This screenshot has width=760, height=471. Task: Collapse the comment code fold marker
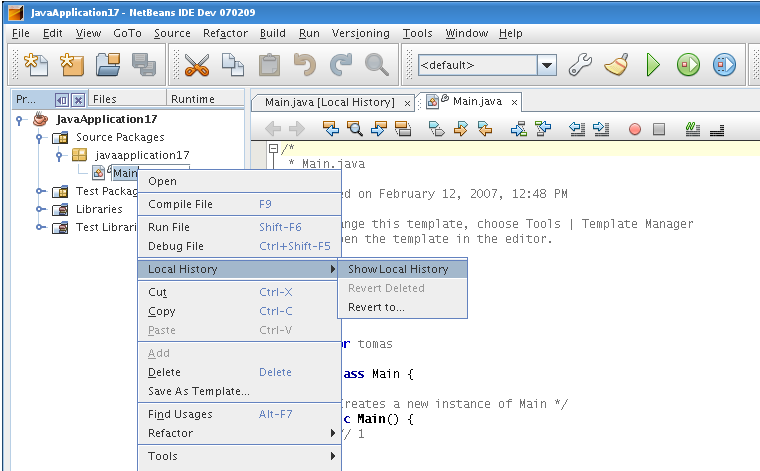[273, 148]
